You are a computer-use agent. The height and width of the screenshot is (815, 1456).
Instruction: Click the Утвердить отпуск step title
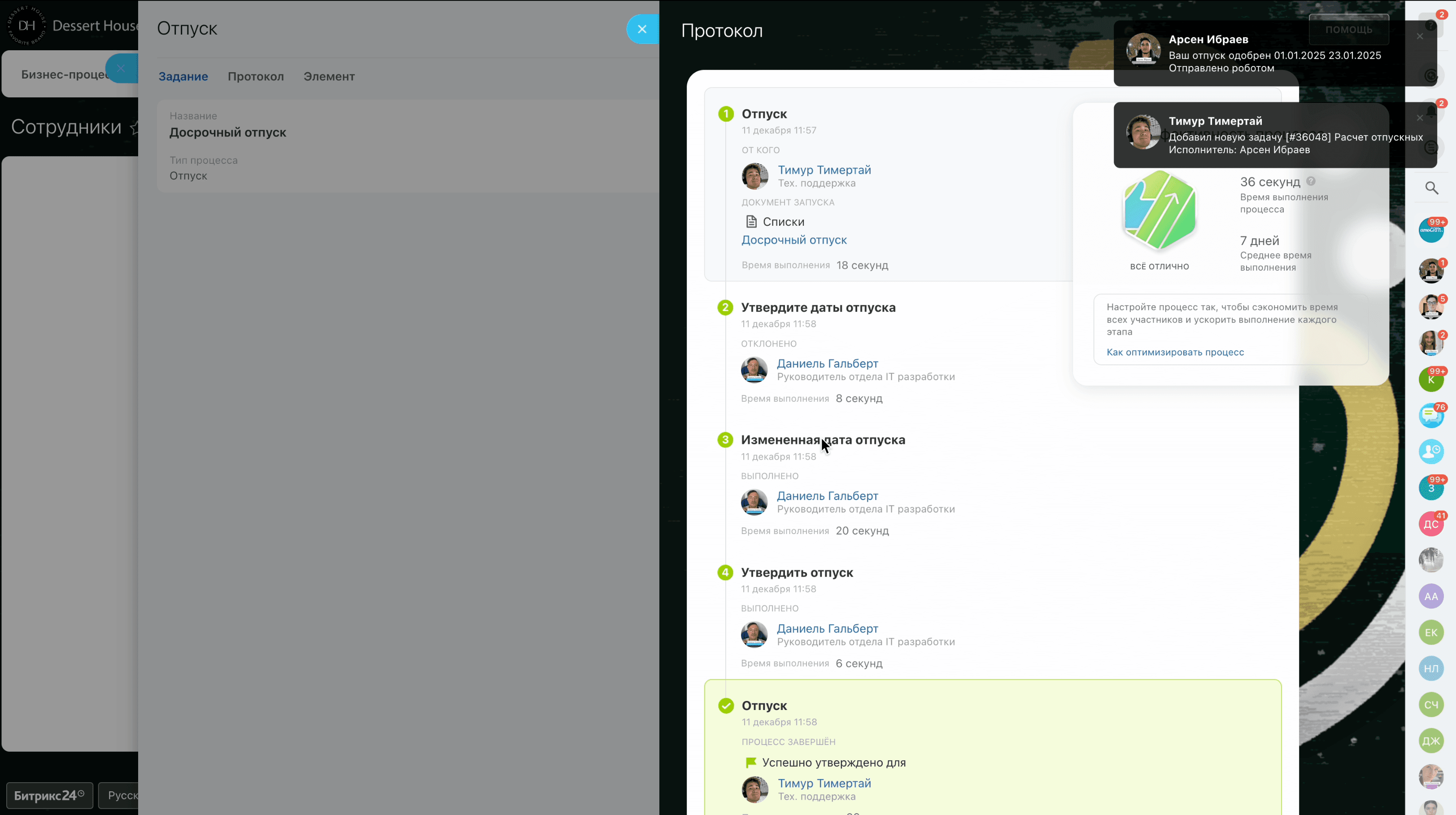(x=797, y=572)
